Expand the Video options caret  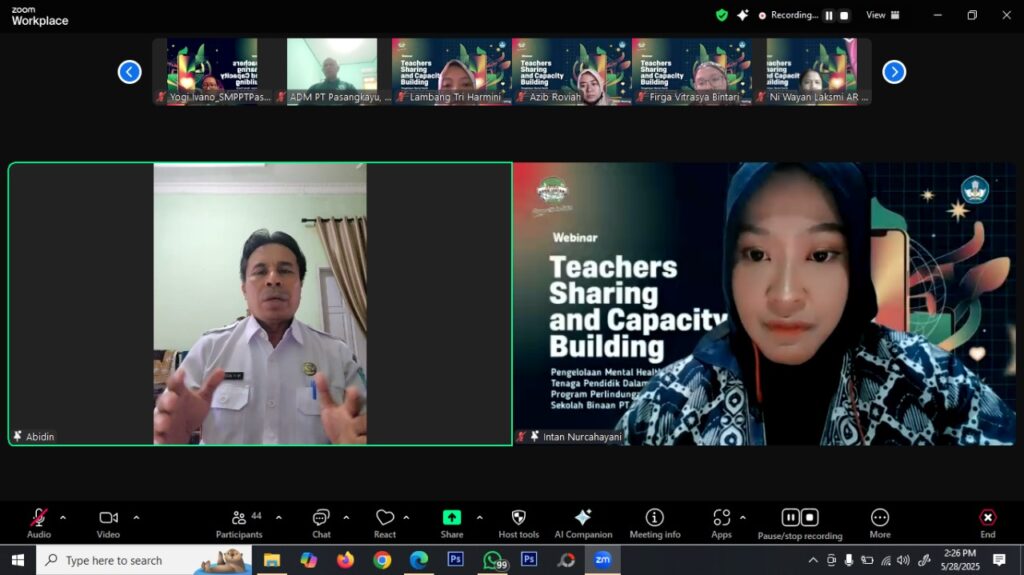tap(136, 518)
